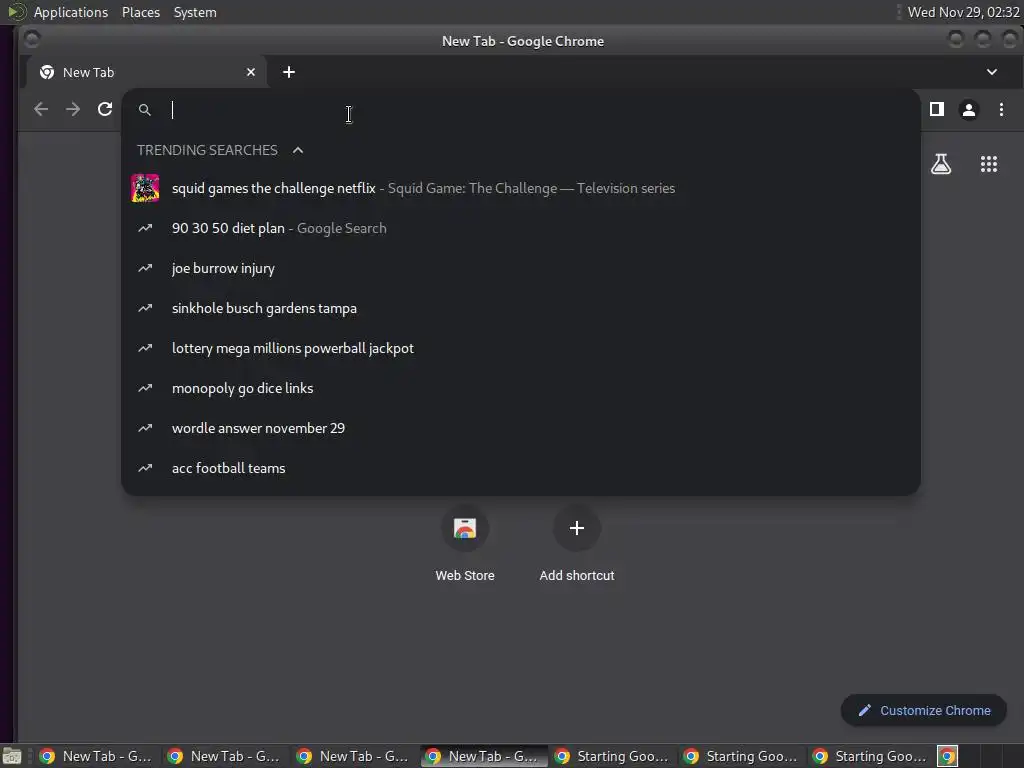Open the Google apps grid
The height and width of the screenshot is (768, 1024).
[989, 164]
